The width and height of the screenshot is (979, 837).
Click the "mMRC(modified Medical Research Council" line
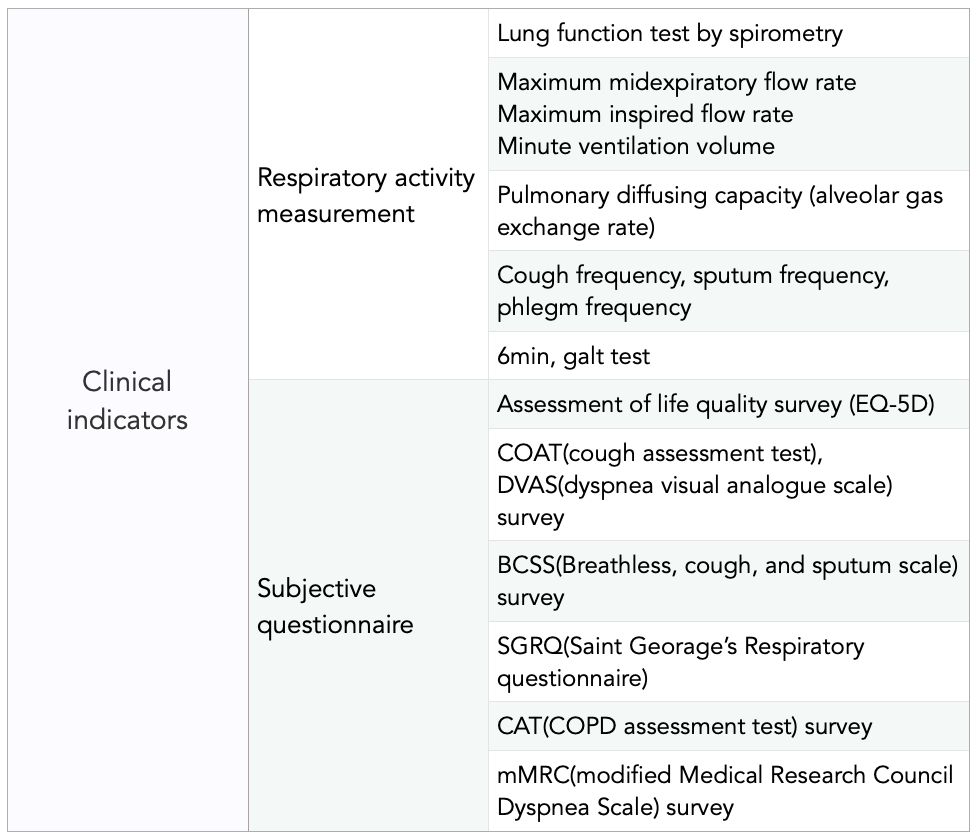(x=725, y=775)
